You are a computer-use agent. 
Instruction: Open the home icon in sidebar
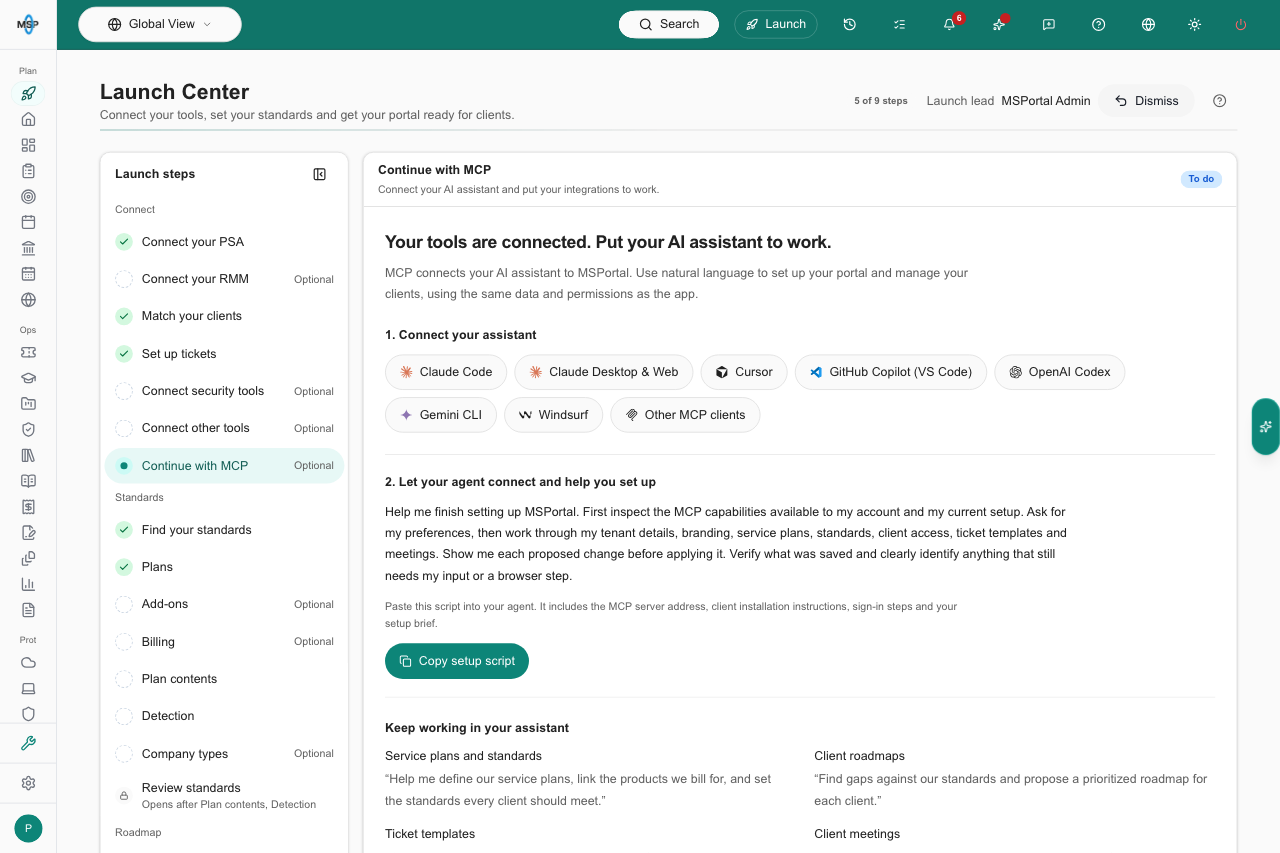(28, 119)
